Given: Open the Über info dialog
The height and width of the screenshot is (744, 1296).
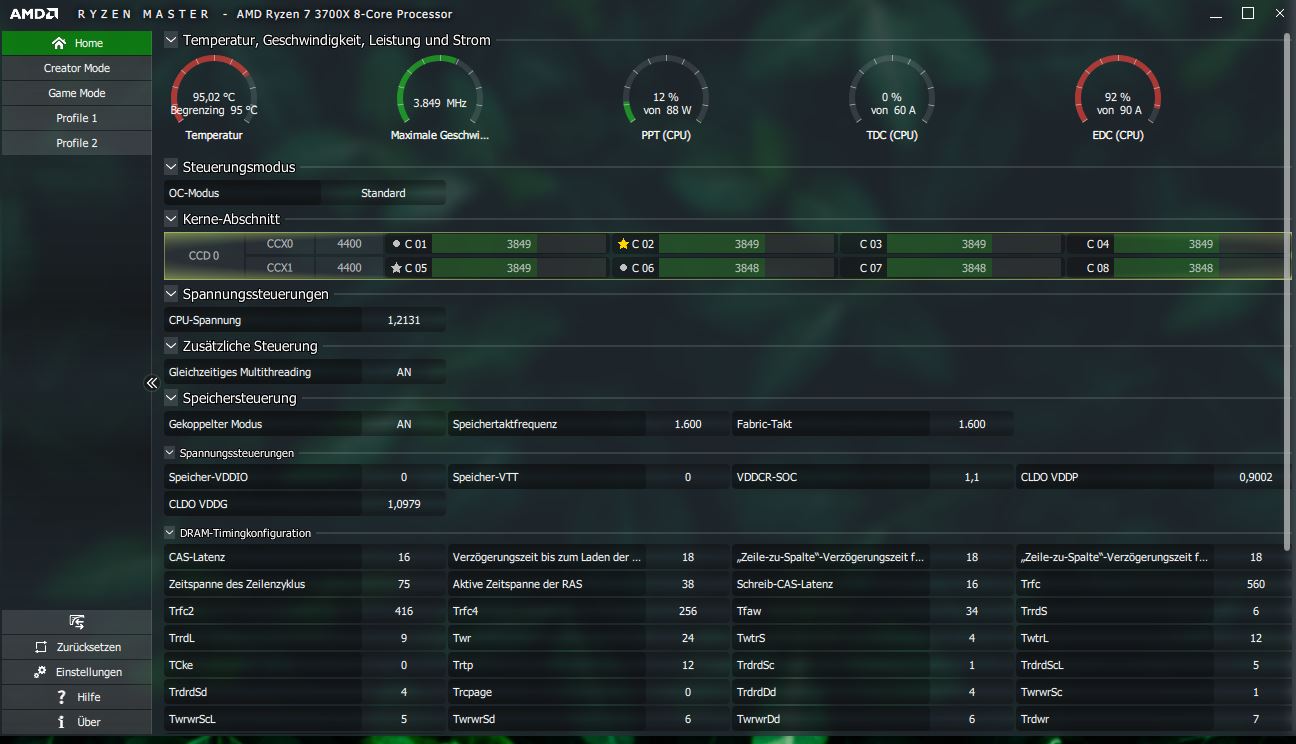Looking at the screenshot, I should (x=76, y=722).
